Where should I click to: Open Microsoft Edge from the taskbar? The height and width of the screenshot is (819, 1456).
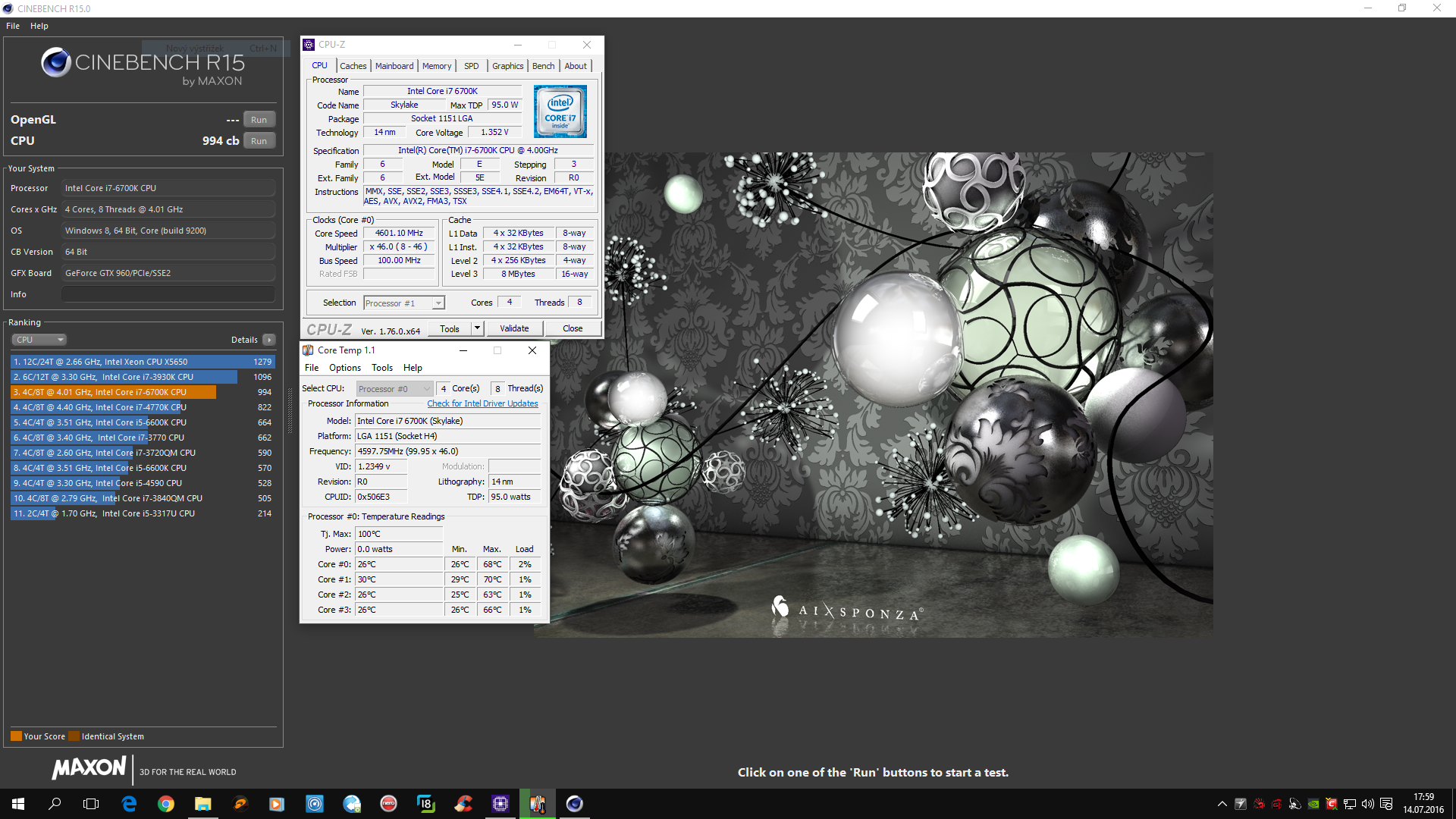tap(129, 804)
